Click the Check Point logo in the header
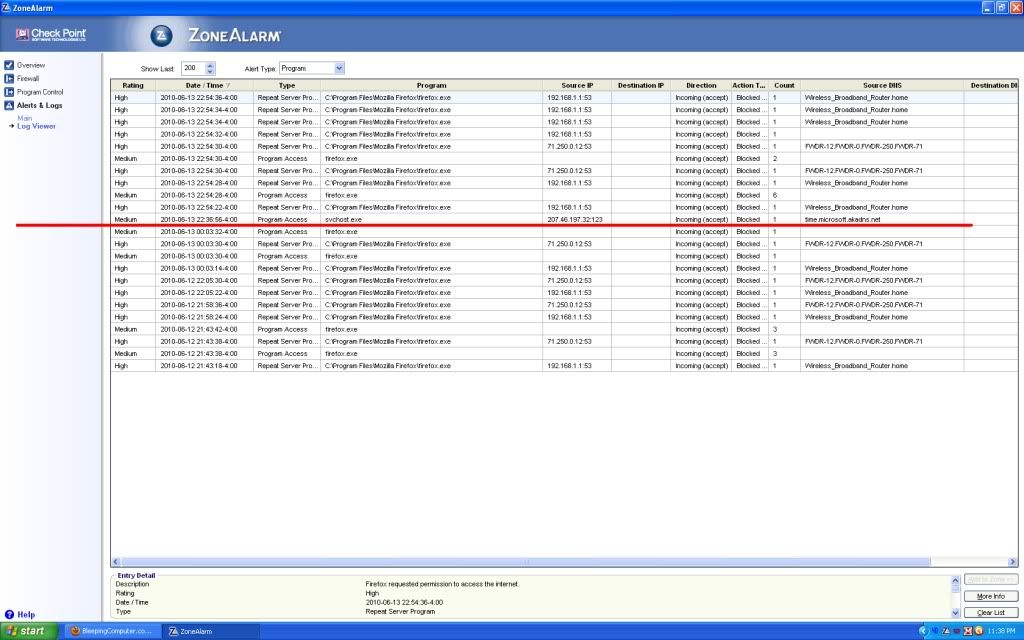The height and width of the screenshot is (640, 1024). coord(51,35)
